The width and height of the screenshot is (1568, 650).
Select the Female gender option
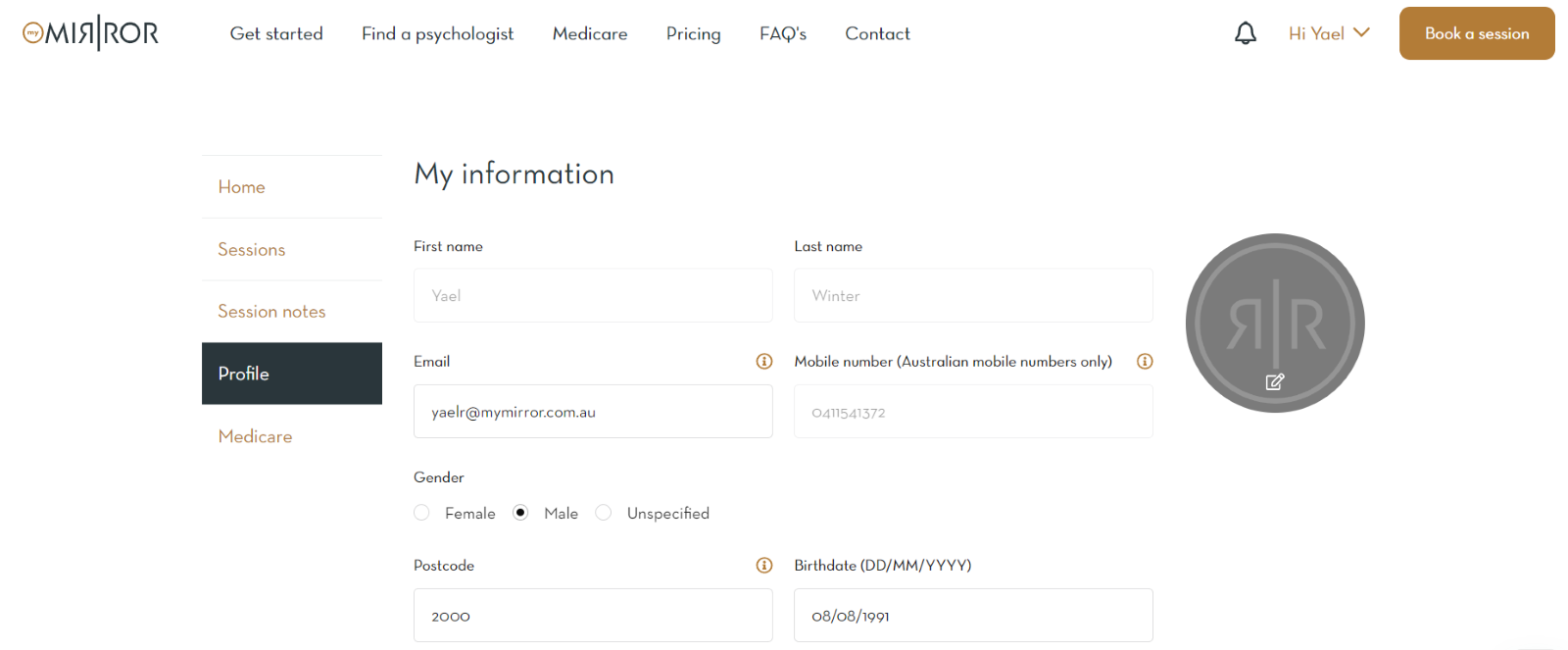coord(422,513)
